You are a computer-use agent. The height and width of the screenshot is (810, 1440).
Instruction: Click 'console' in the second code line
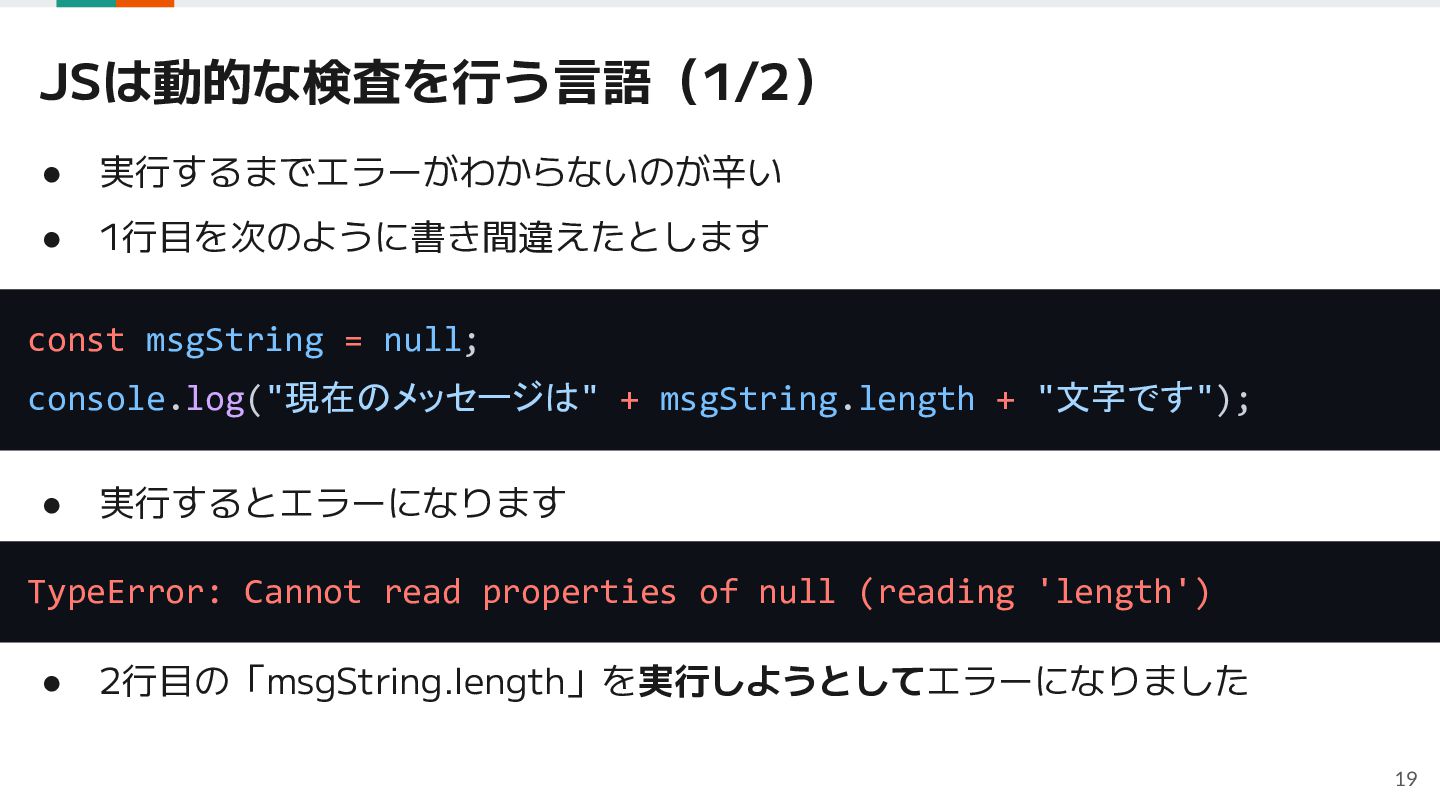[96, 399]
